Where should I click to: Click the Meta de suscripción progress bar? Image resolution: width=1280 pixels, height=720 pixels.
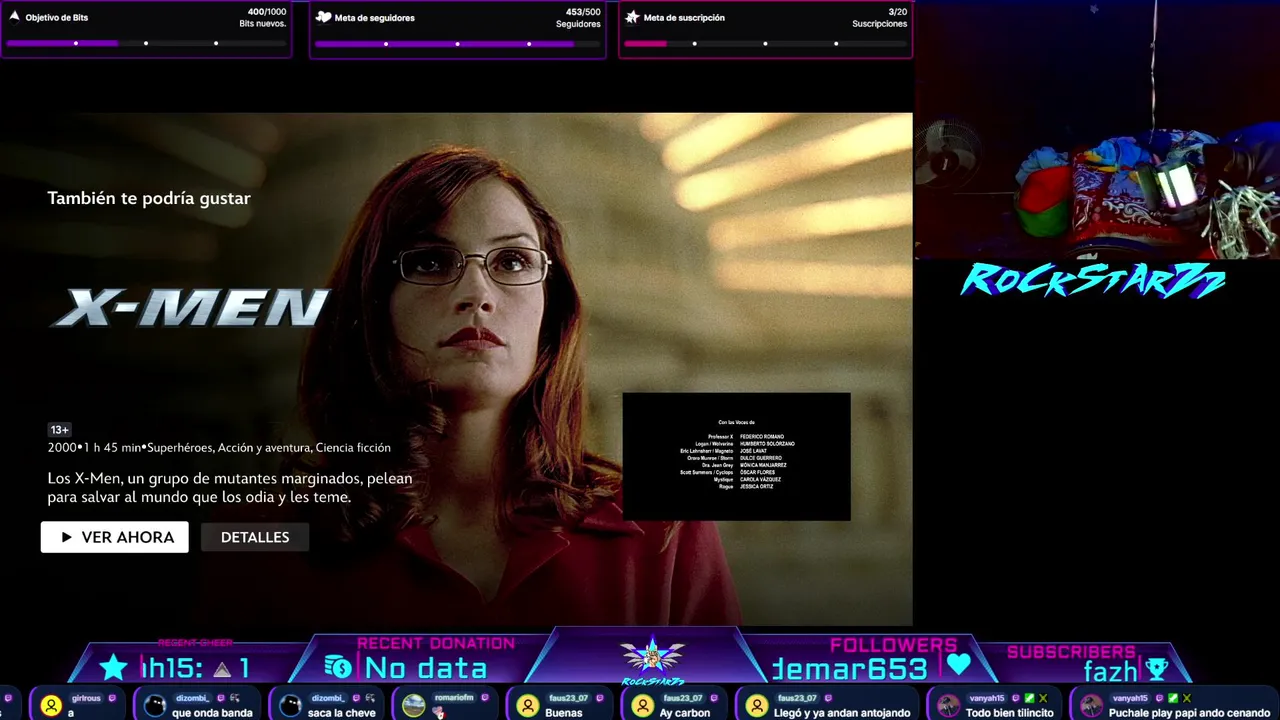[765, 44]
